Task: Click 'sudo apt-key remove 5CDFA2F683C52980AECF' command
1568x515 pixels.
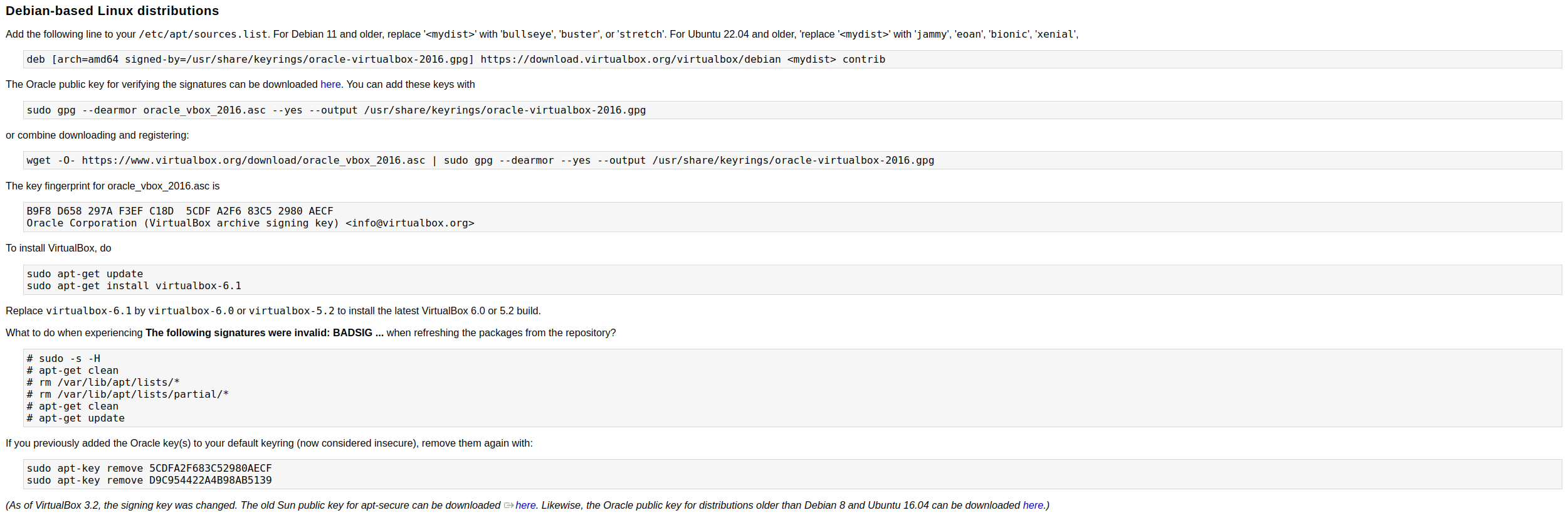Action: pyautogui.click(x=149, y=469)
